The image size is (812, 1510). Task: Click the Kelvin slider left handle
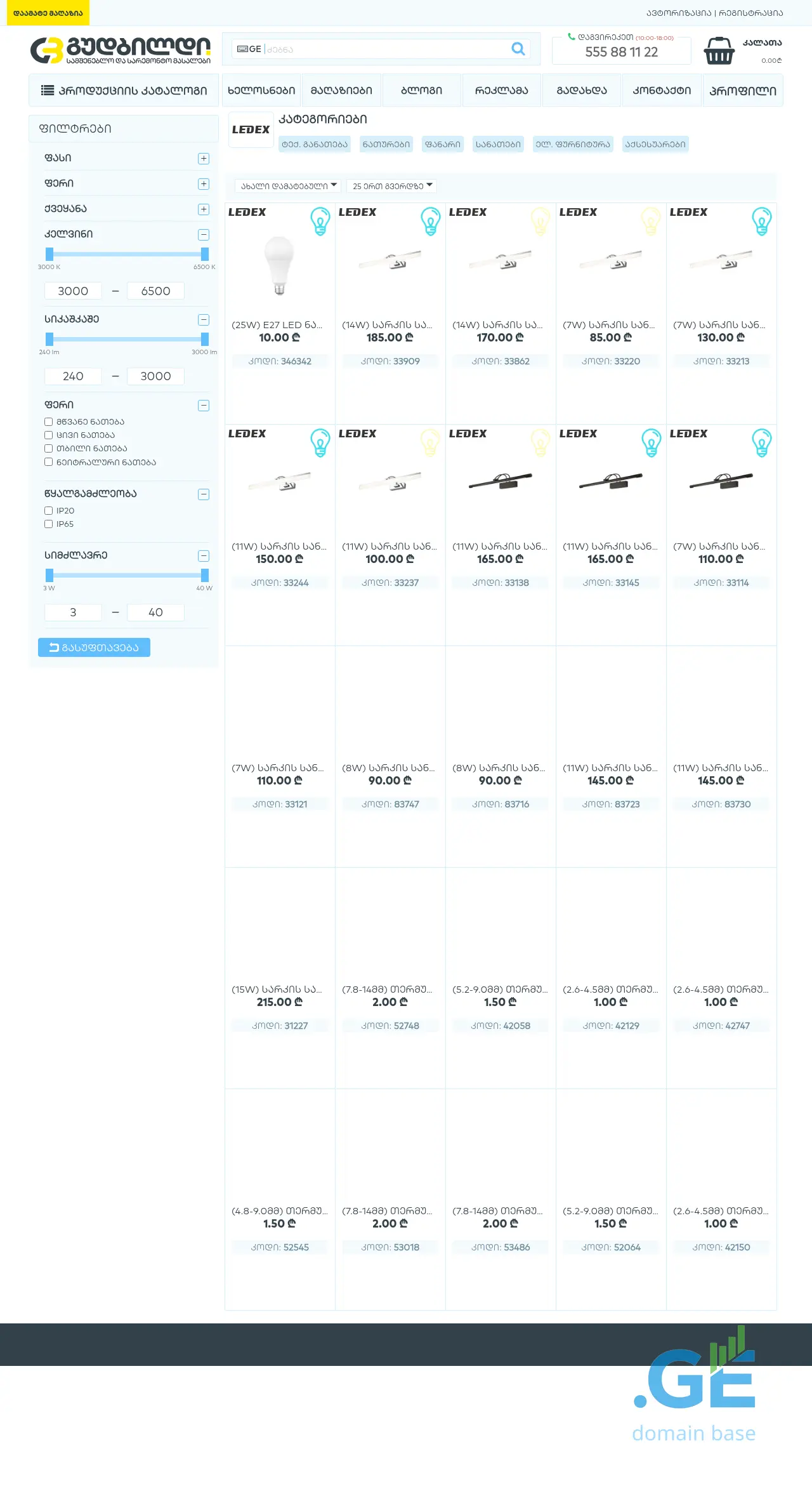pyautogui.click(x=49, y=254)
